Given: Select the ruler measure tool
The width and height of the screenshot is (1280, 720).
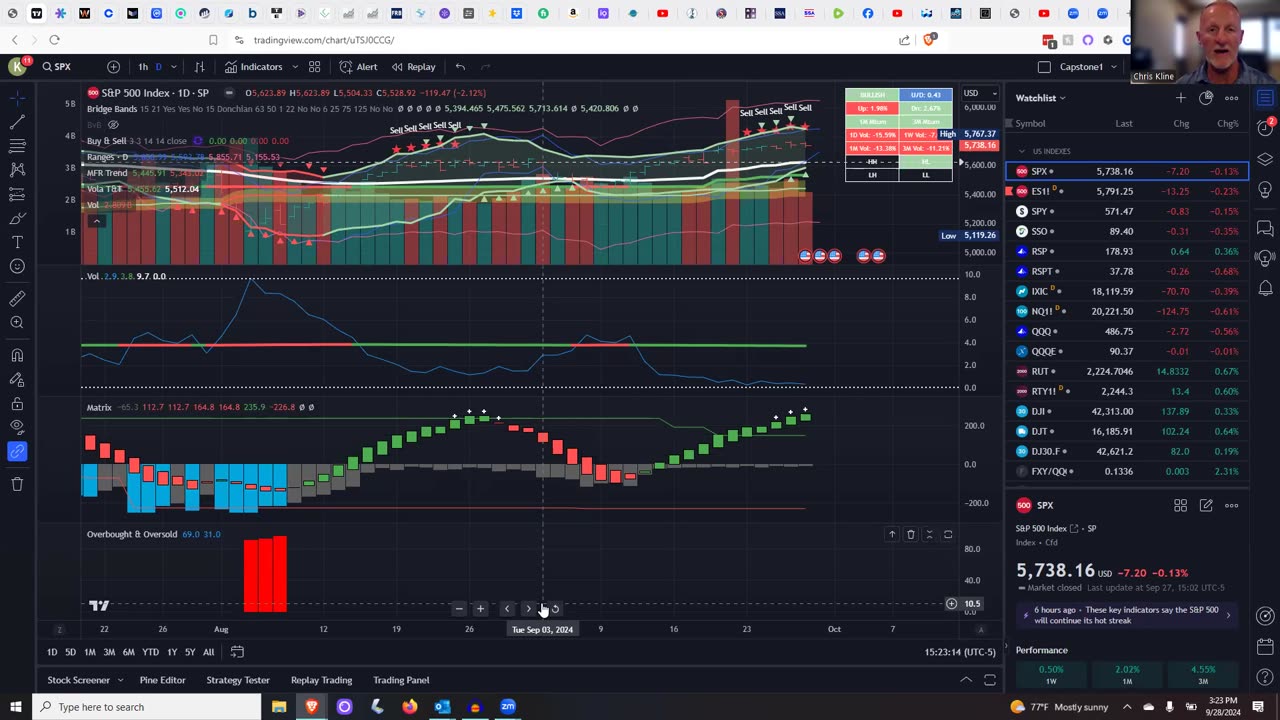Looking at the screenshot, I should pos(17,298).
